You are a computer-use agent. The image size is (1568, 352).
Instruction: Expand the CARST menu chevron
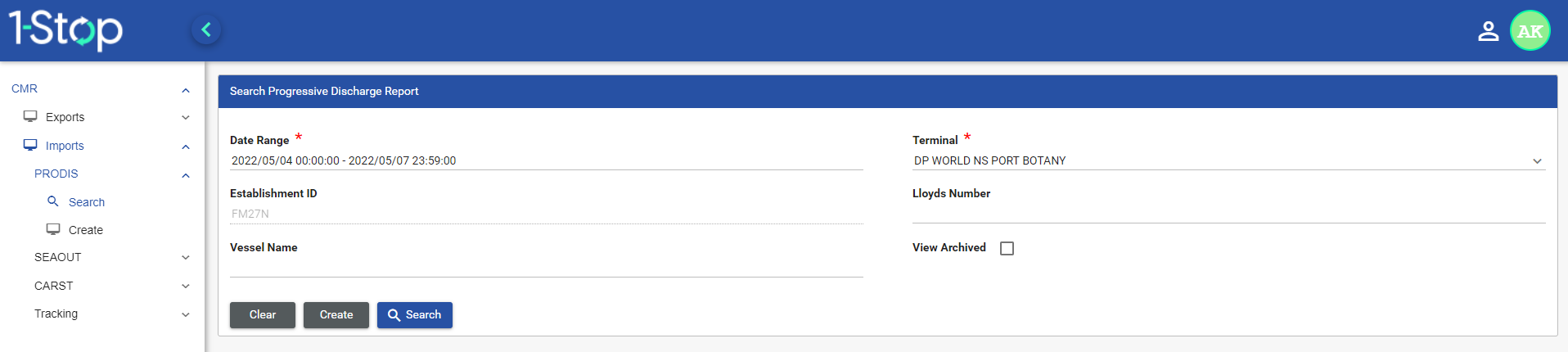pyautogui.click(x=186, y=286)
